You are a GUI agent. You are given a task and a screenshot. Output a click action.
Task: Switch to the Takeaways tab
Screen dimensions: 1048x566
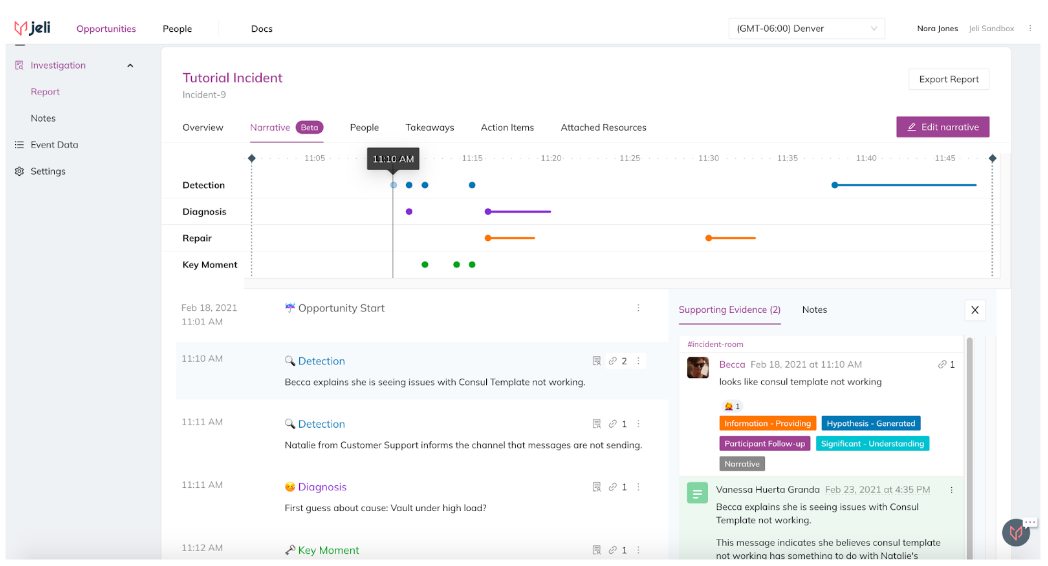430,128
